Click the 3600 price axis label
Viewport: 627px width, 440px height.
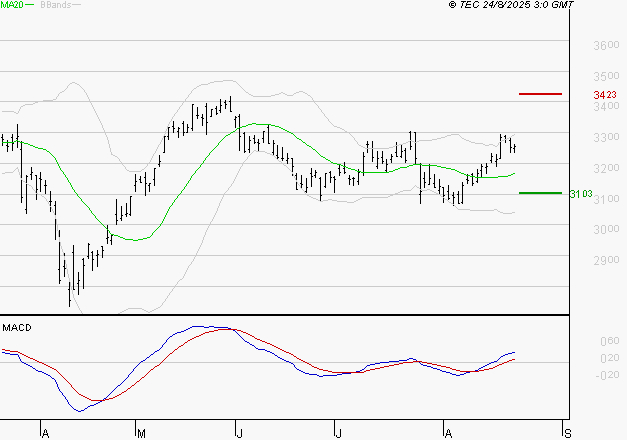point(606,45)
